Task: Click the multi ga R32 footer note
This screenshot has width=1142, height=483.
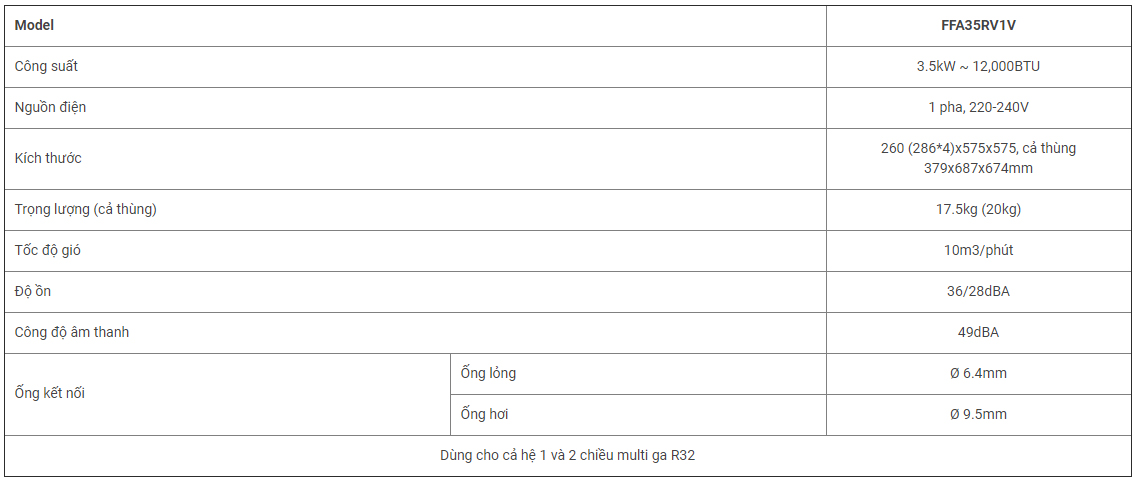Action: point(567,455)
